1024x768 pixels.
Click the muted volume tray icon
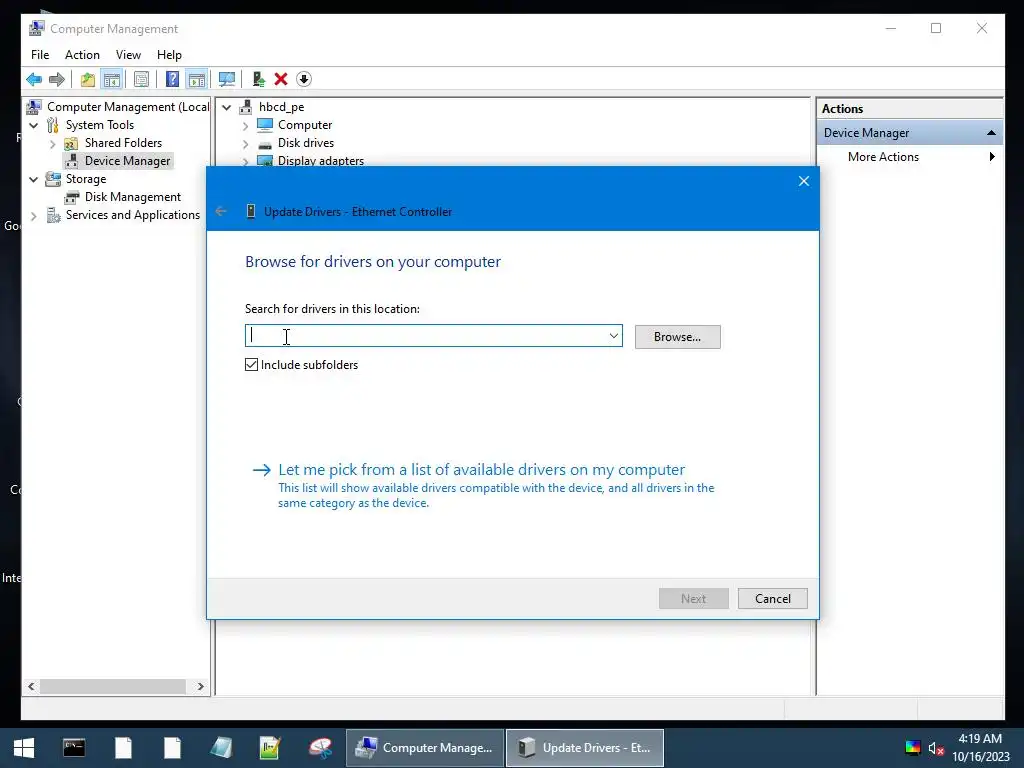click(x=936, y=748)
